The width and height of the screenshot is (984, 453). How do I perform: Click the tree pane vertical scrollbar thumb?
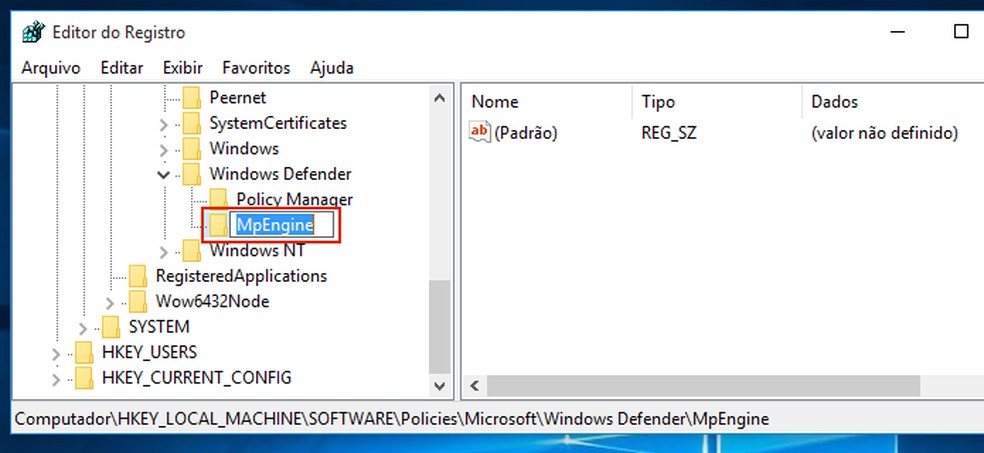click(440, 326)
